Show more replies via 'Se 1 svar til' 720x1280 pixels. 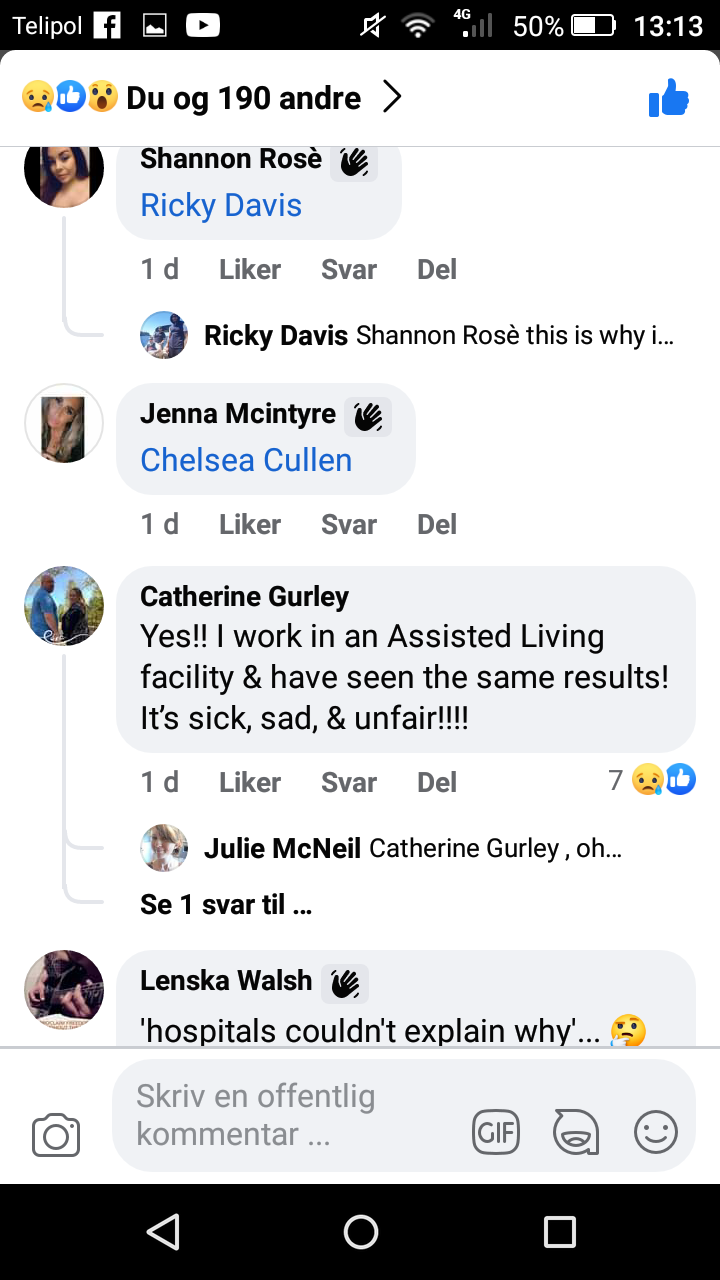(x=226, y=905)
